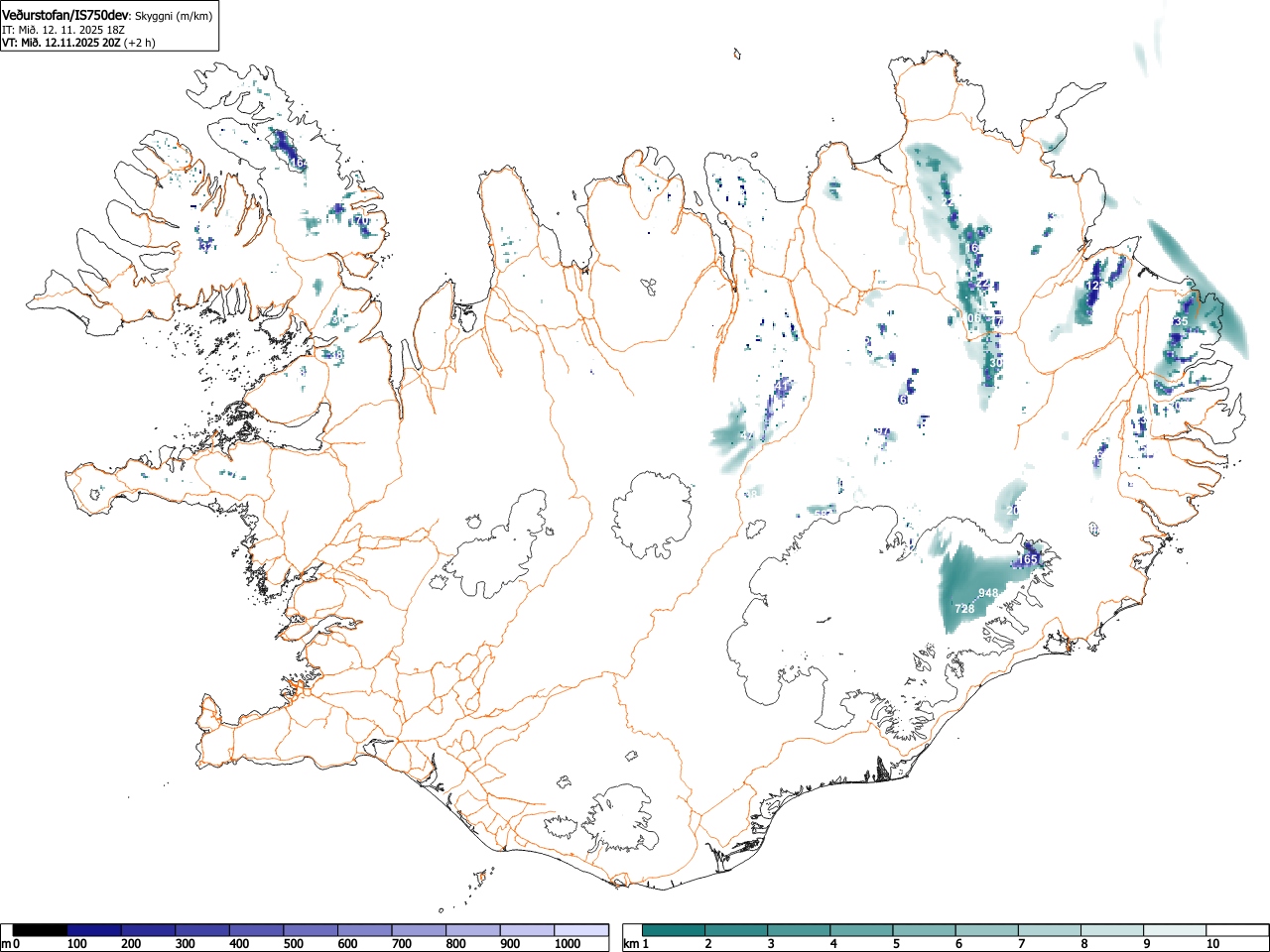Select the 100–200 m dark blue swatch
This screenshot has height=952, width=1270.
click(94, 930)
